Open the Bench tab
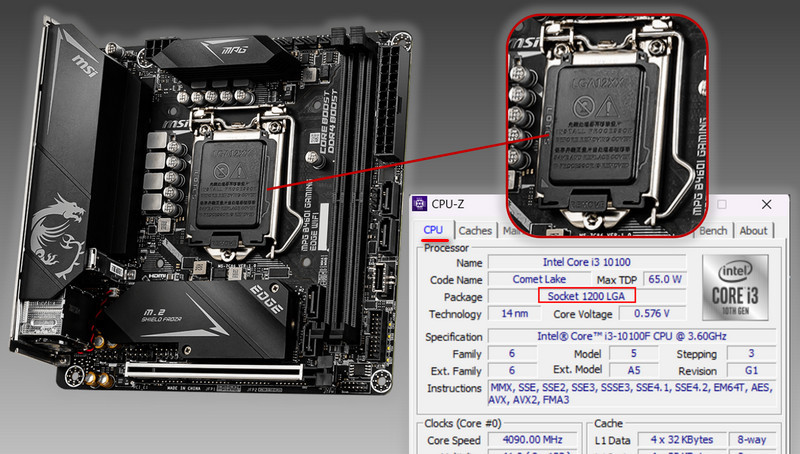The image size is (800, 454). click(713, 231)
